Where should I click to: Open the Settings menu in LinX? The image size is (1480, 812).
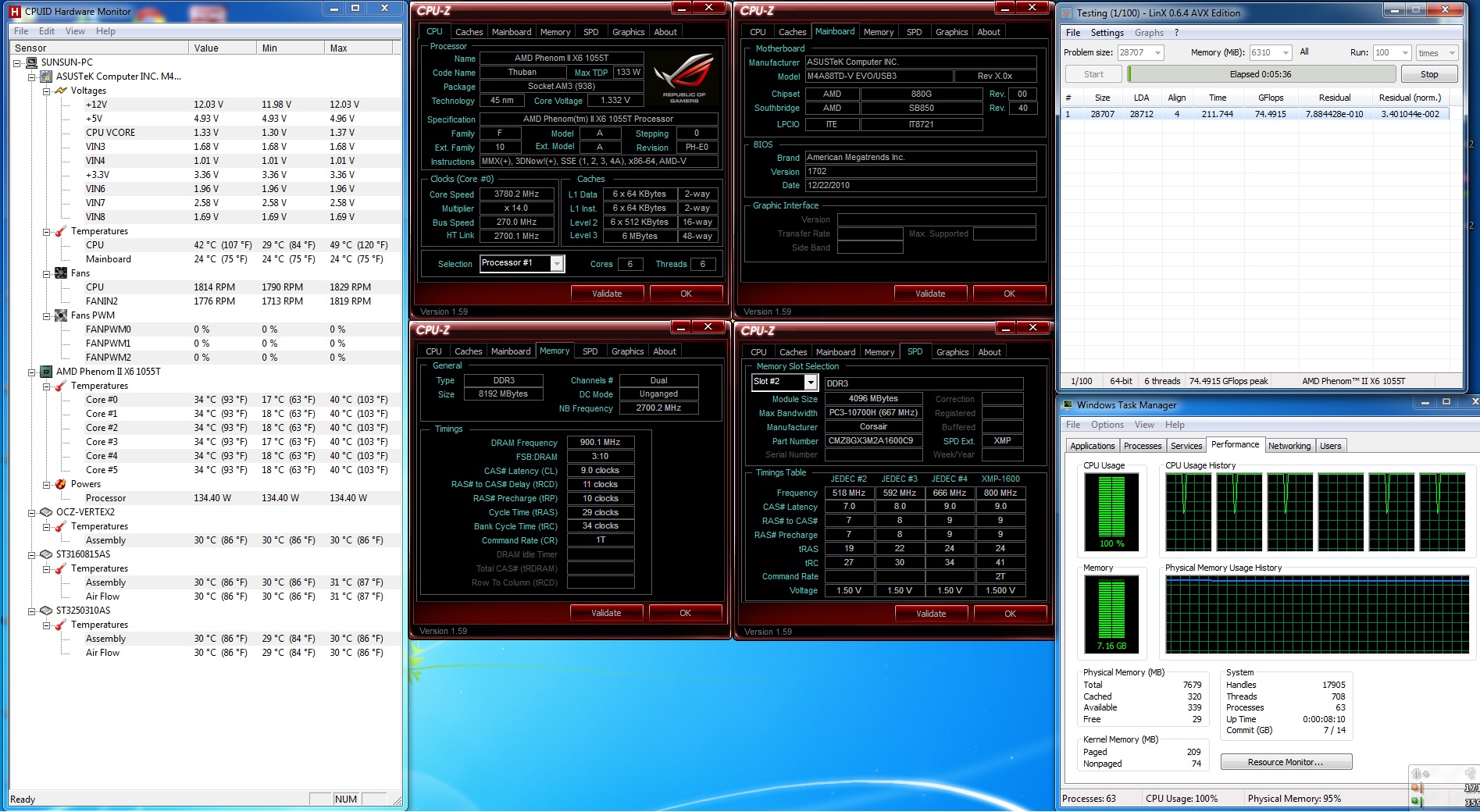1107,33
